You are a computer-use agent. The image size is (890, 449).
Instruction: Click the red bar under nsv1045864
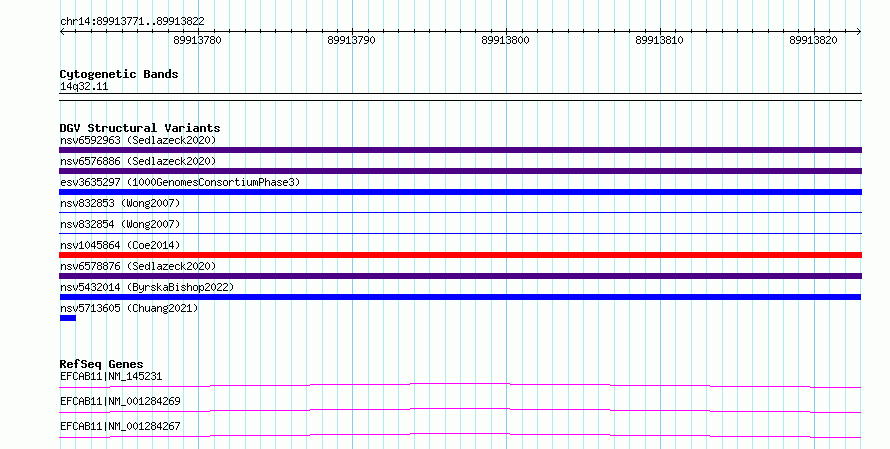[460, 255]
